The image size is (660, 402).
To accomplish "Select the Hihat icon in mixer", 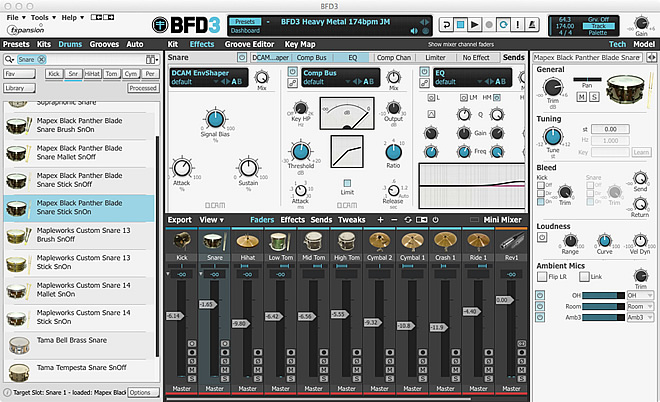I will pos(248,241).
